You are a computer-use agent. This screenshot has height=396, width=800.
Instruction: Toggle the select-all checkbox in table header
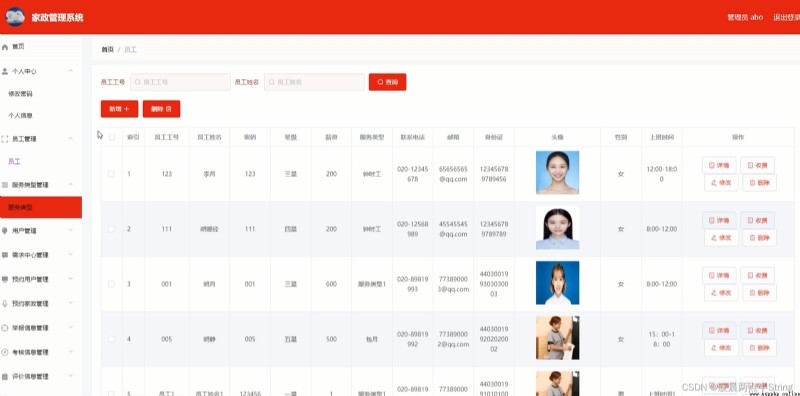(112, 137)
